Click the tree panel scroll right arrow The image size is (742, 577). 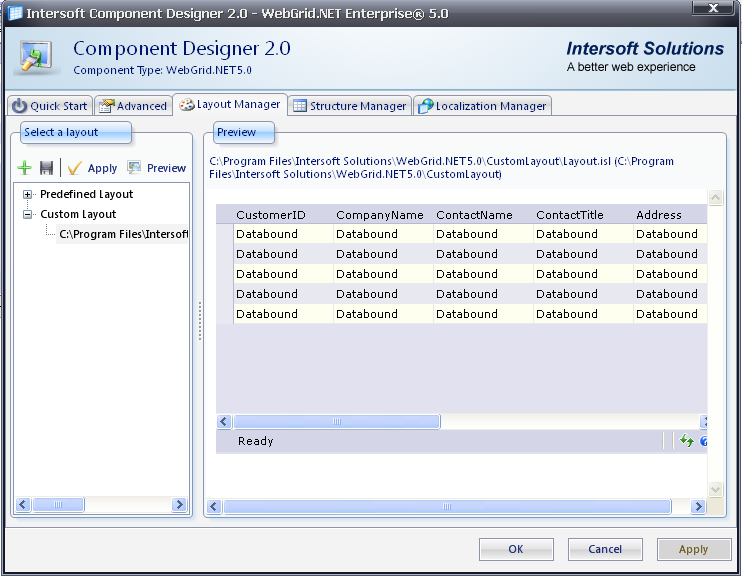pos(179,505)
